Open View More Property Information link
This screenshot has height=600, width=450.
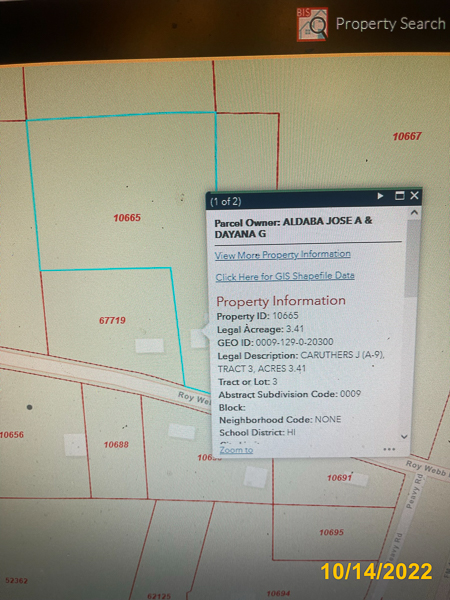[x=282, y=254]
